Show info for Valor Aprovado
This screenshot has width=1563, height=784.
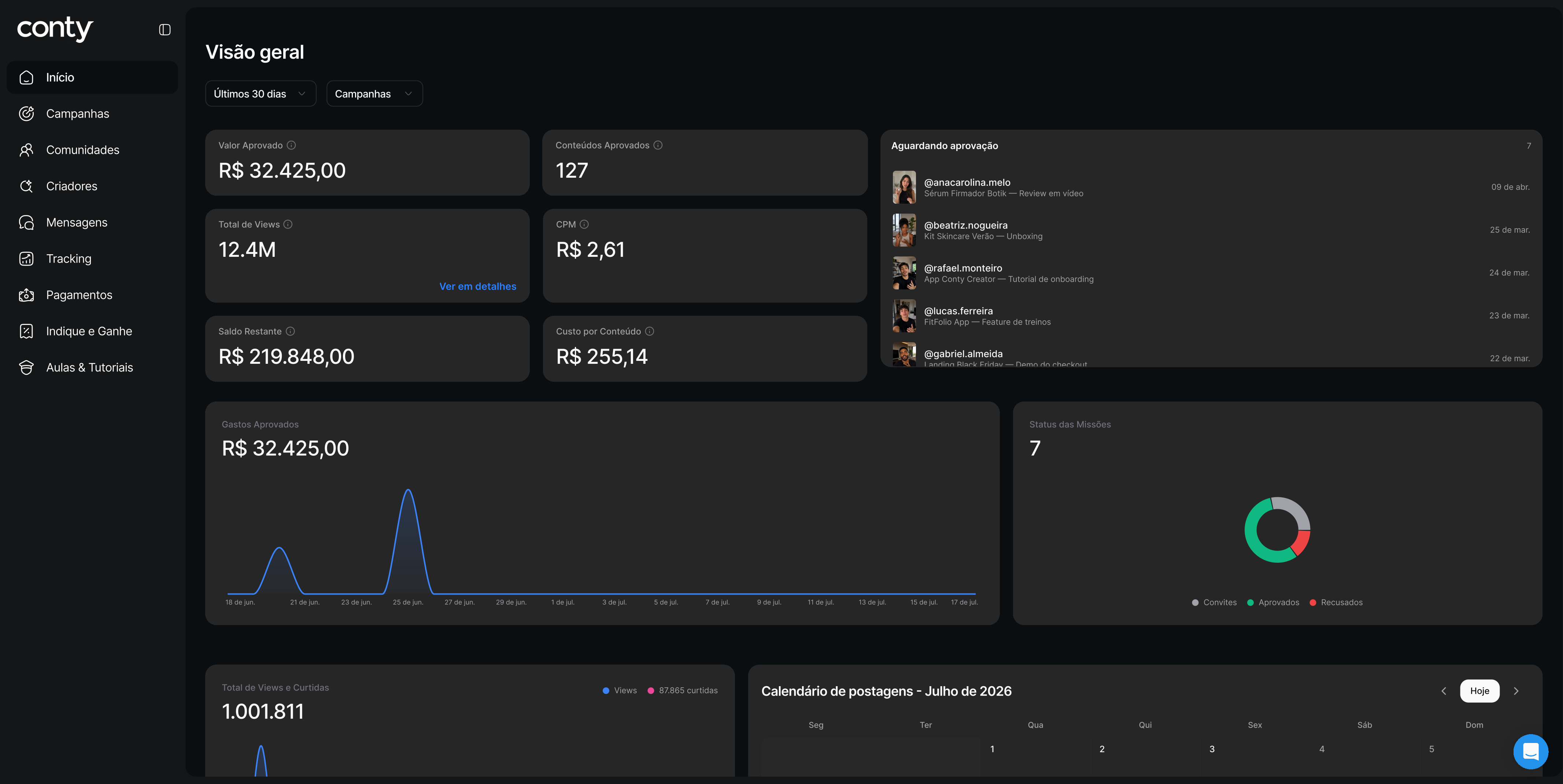coord(291,145)
